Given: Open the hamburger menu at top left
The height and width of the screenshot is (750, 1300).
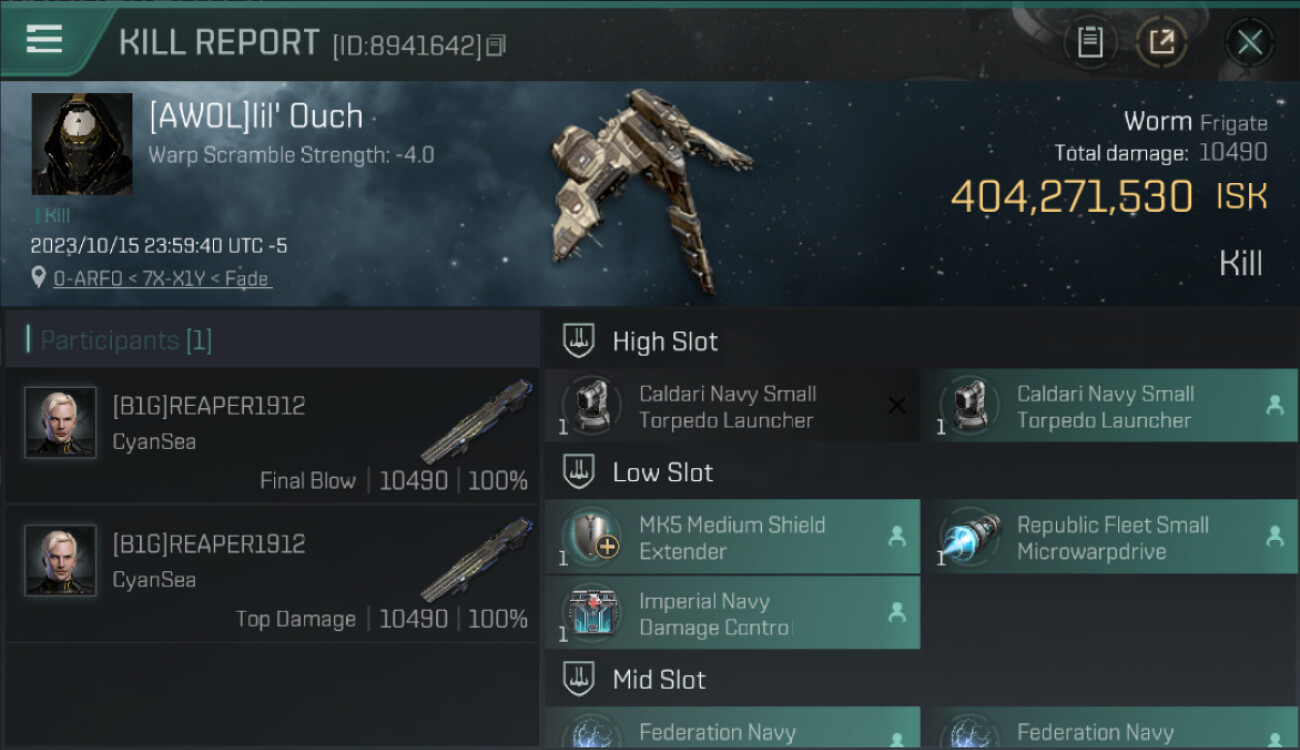Looking at the screenshot, I should coord(44,39).
